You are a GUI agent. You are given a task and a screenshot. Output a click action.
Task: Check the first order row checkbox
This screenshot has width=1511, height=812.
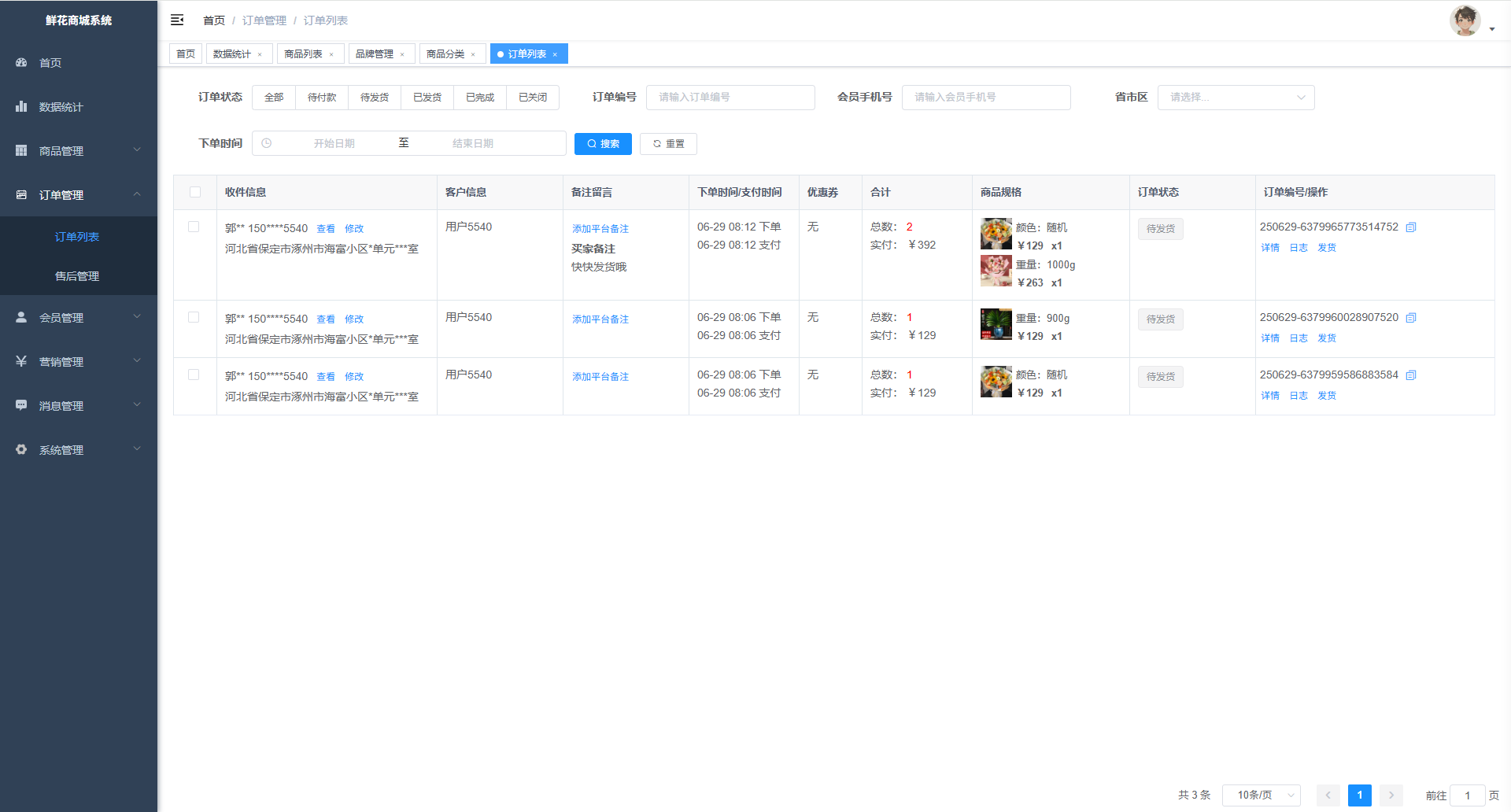pyautogui.click(x=194, y=227)
